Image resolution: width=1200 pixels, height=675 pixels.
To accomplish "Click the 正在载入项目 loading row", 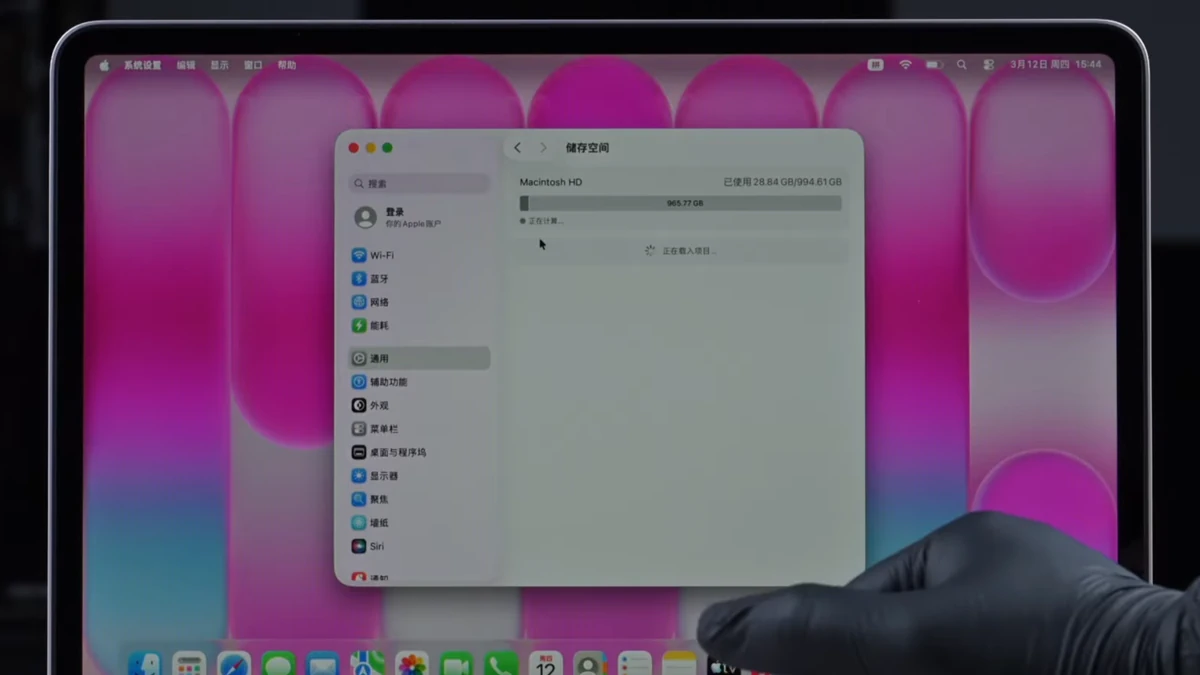I will (x=680, y=251).
